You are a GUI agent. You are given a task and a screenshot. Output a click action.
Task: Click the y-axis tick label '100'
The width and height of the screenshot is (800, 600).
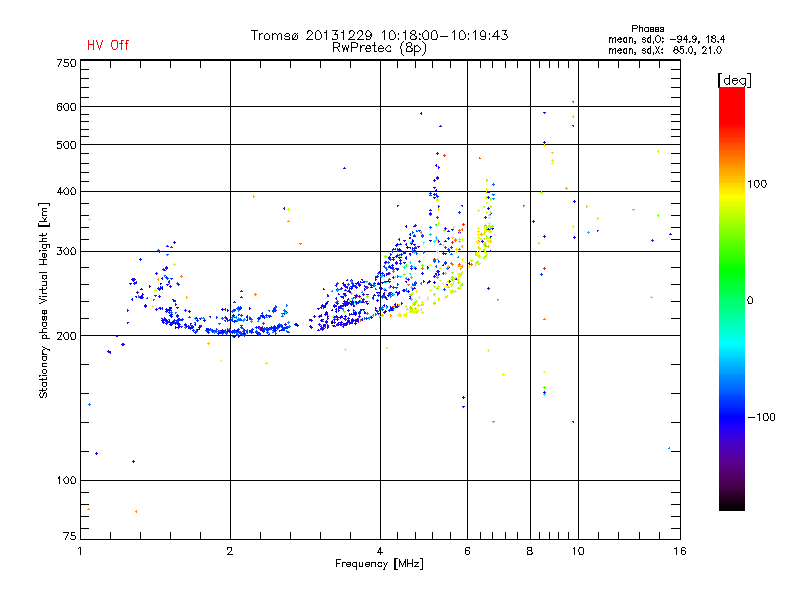pos(66,480)
